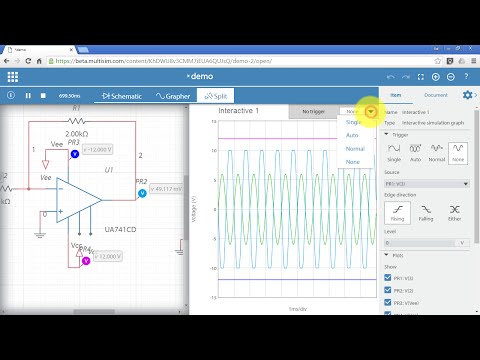Choose Falling edge direction

pyautogui.click(x=426, y=213)
